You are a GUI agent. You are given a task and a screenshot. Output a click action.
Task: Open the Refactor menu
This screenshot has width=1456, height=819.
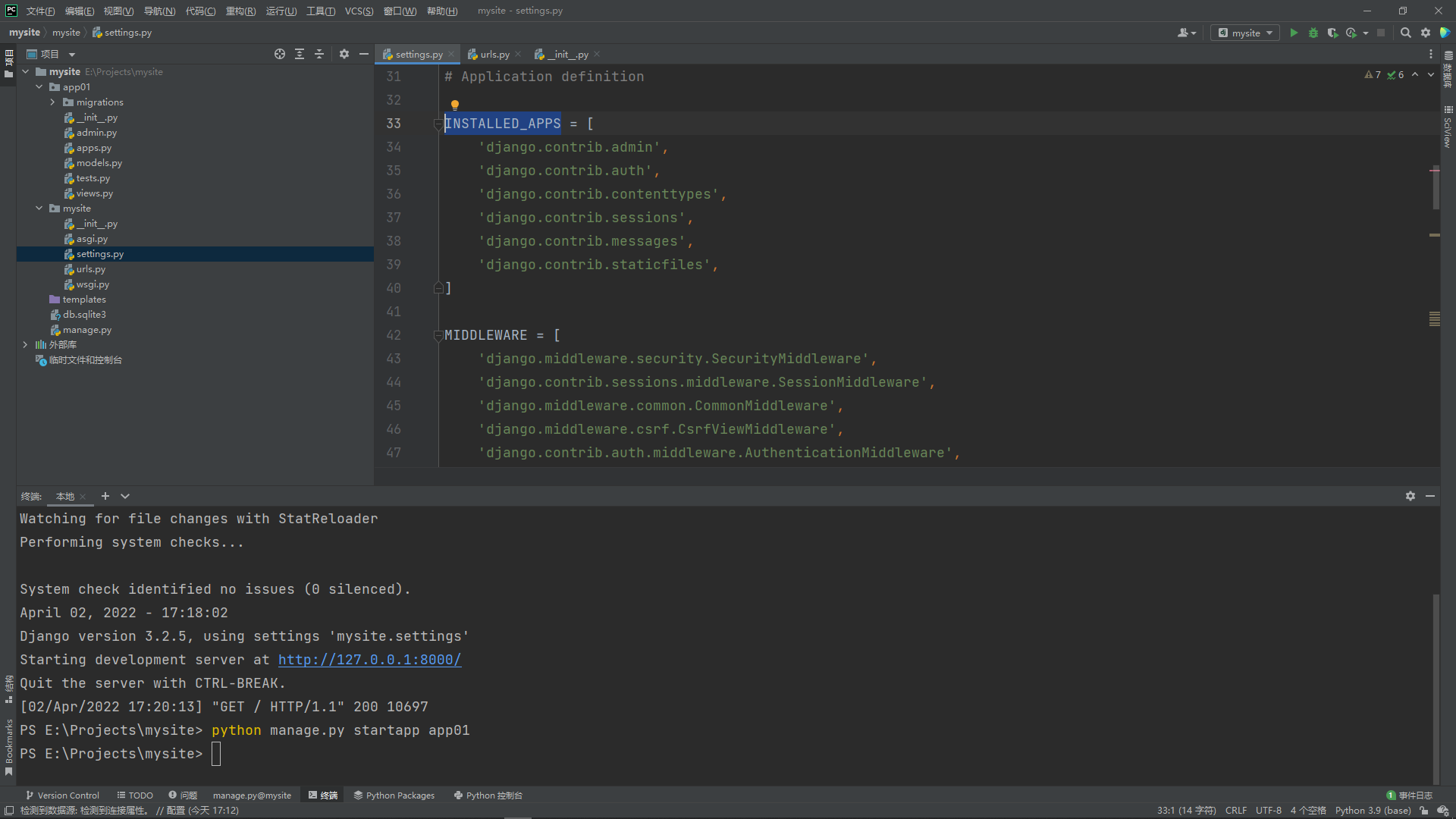tap(240, 11)
